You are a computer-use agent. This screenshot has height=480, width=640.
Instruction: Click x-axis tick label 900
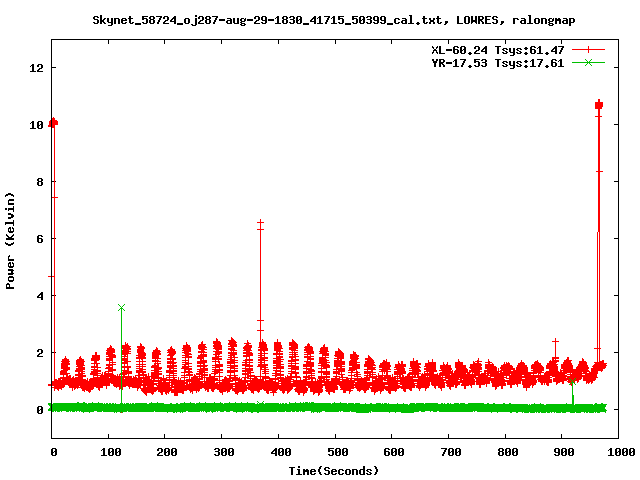coord(564,452)
